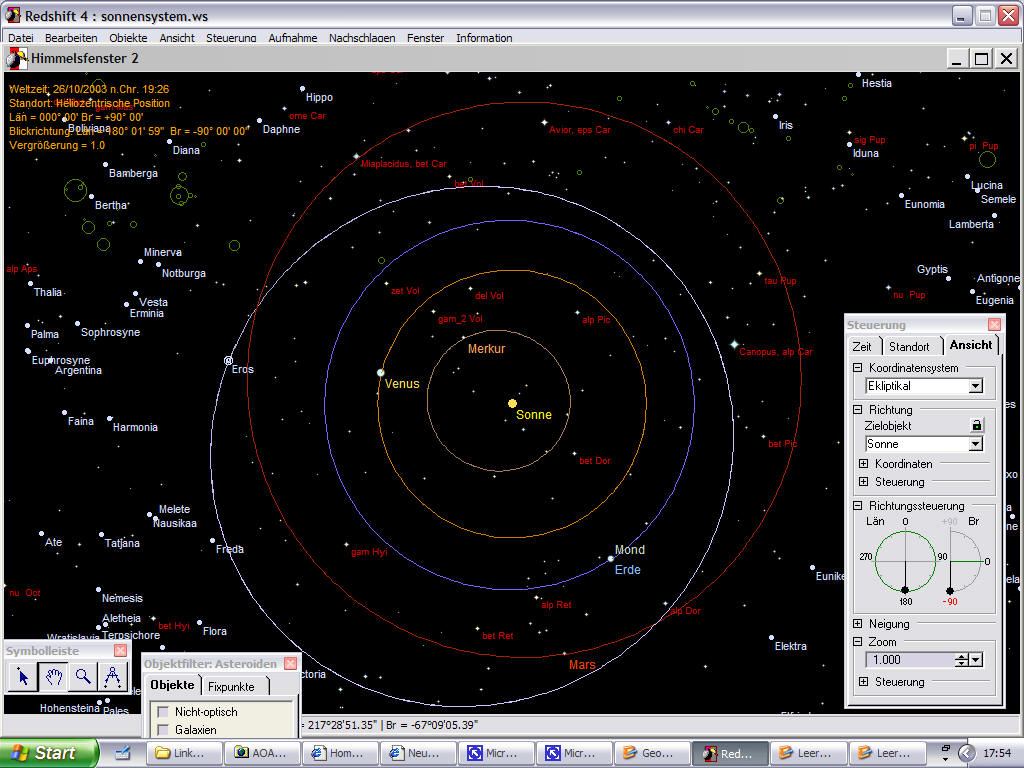Open the Koordinatensystem Ekliptikal dropdown
Image resolution: width=1024 pixels, height=768 pixels.
[x=975, y=386]
